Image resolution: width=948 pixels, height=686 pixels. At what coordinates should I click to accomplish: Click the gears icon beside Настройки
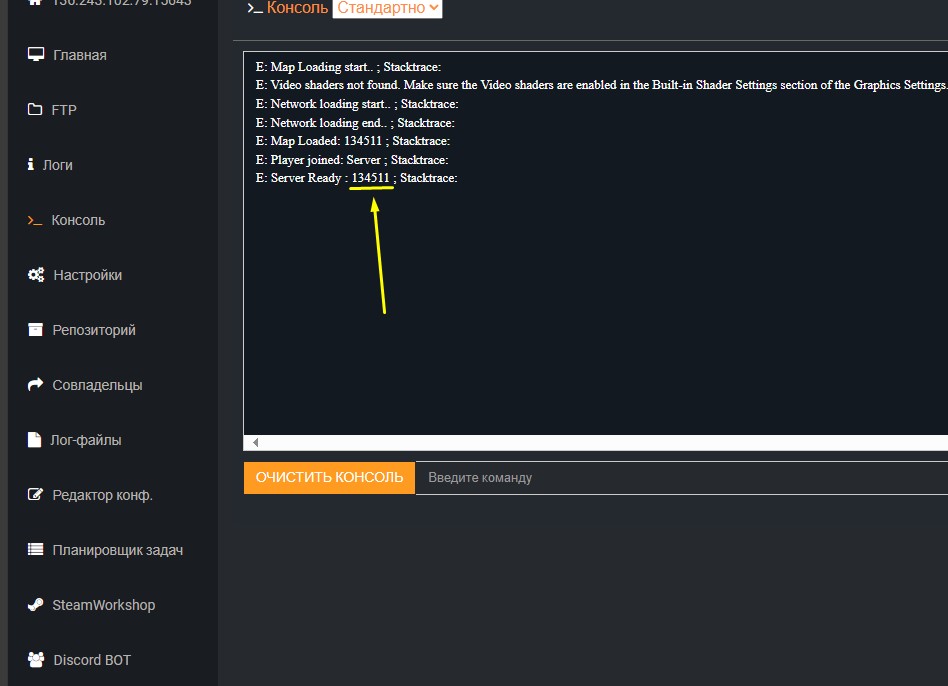(x=36, y=275)
